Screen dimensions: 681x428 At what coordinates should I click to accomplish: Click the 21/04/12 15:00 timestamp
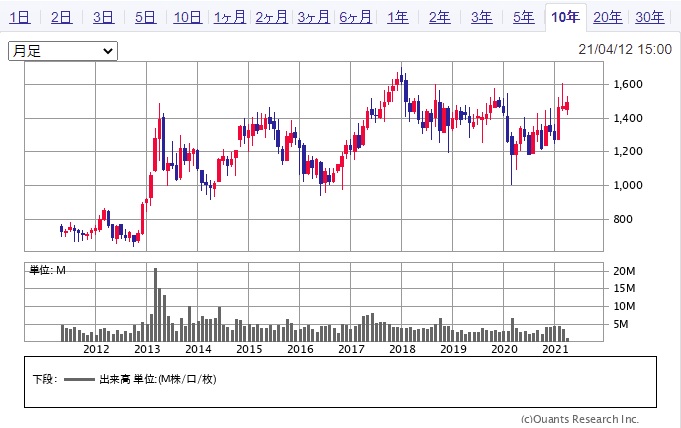point(625,50)
